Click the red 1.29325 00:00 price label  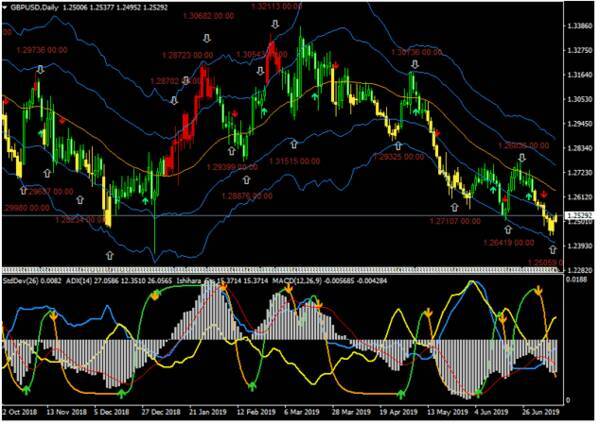pos(398,157)
